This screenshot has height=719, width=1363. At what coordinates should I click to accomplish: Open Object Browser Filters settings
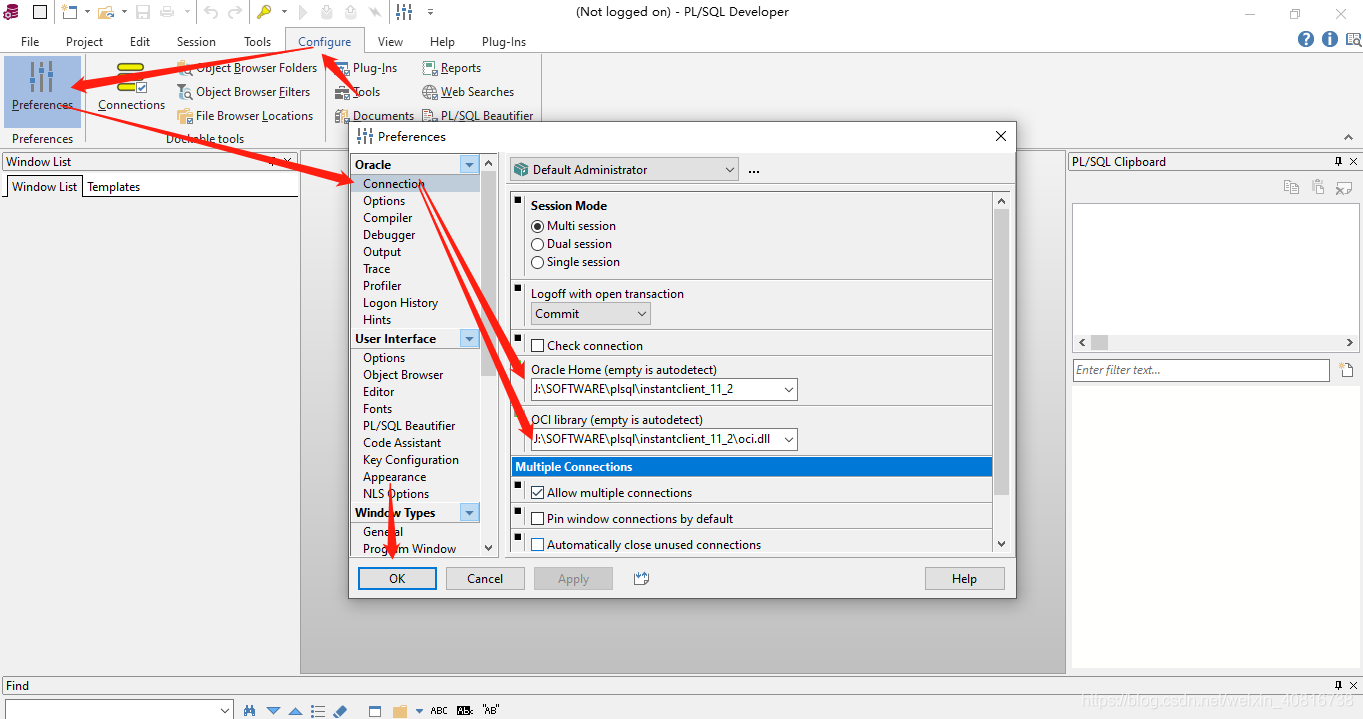click(x=244, y=92)
